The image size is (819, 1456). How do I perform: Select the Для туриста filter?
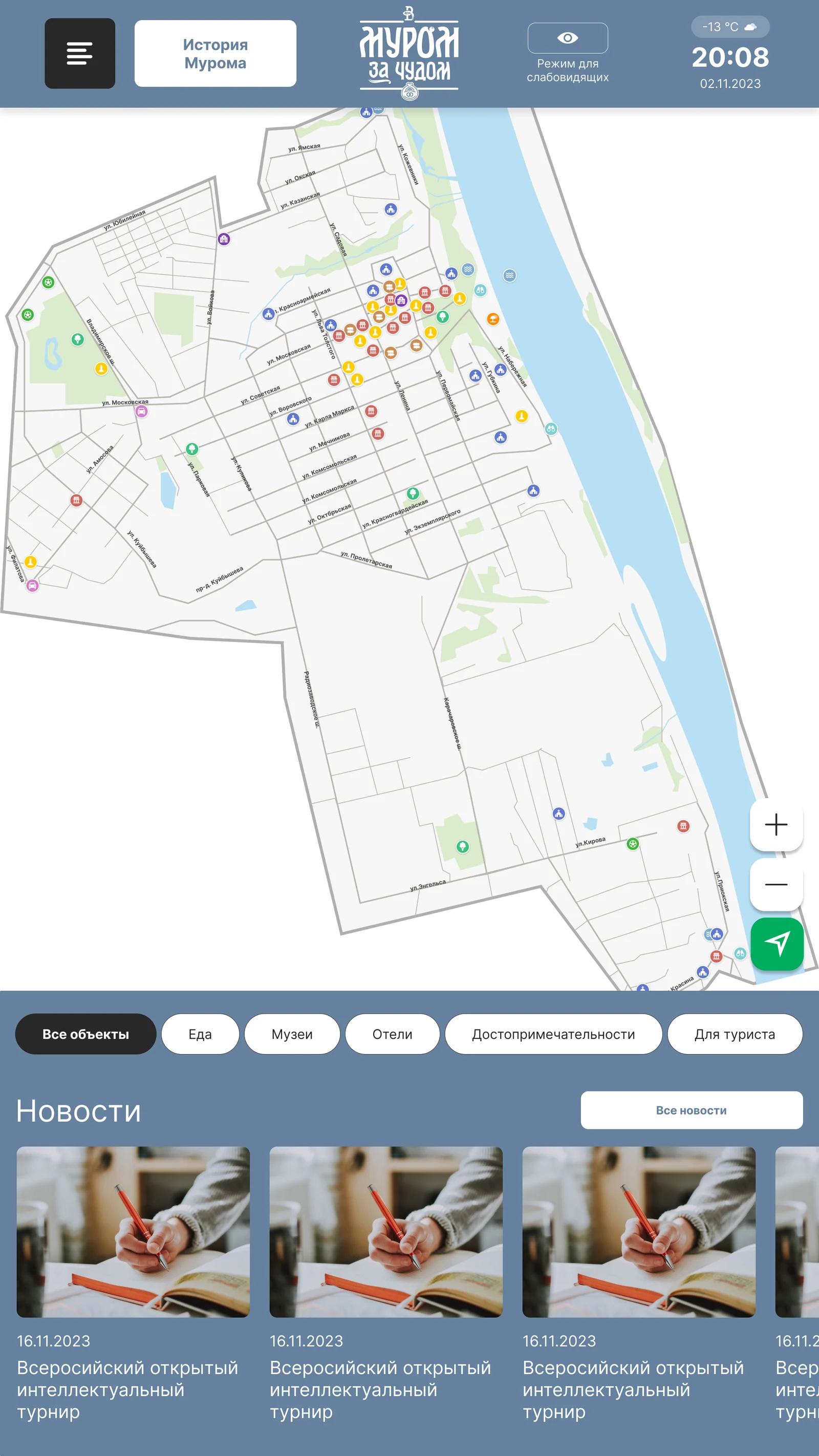(735, 1034)
